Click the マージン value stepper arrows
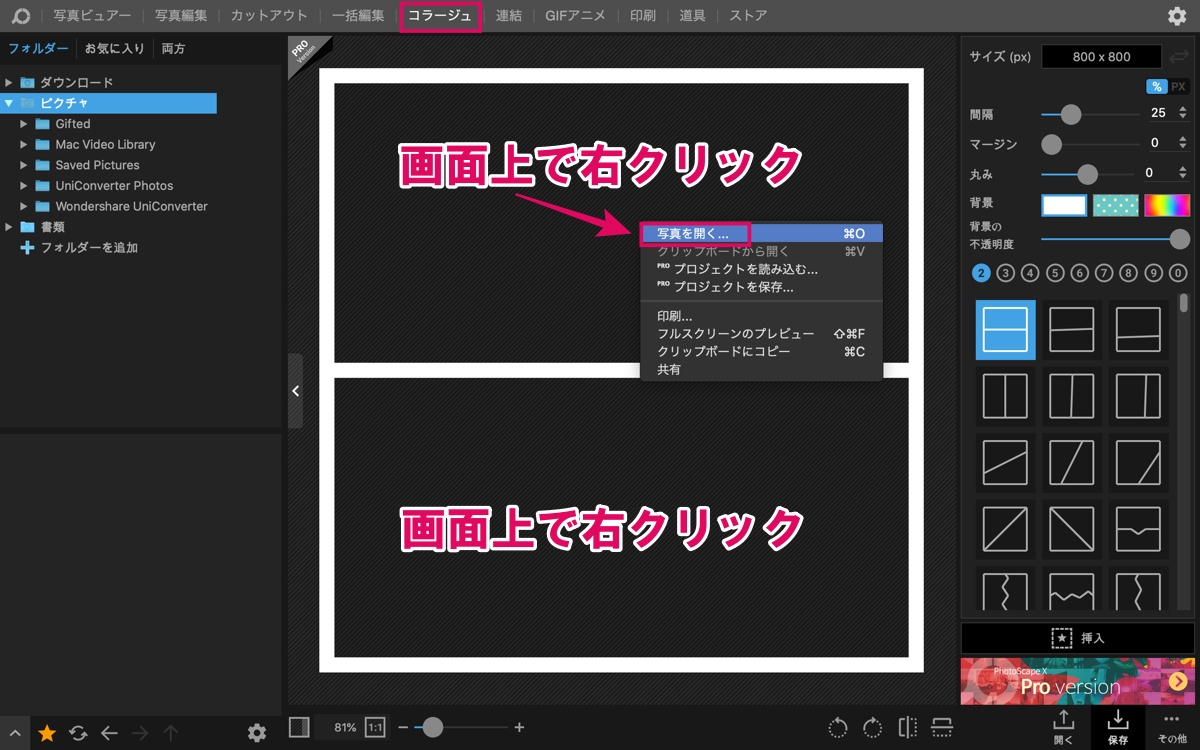Viewport: 1200px width, 750px height. tap(1183, 144)
